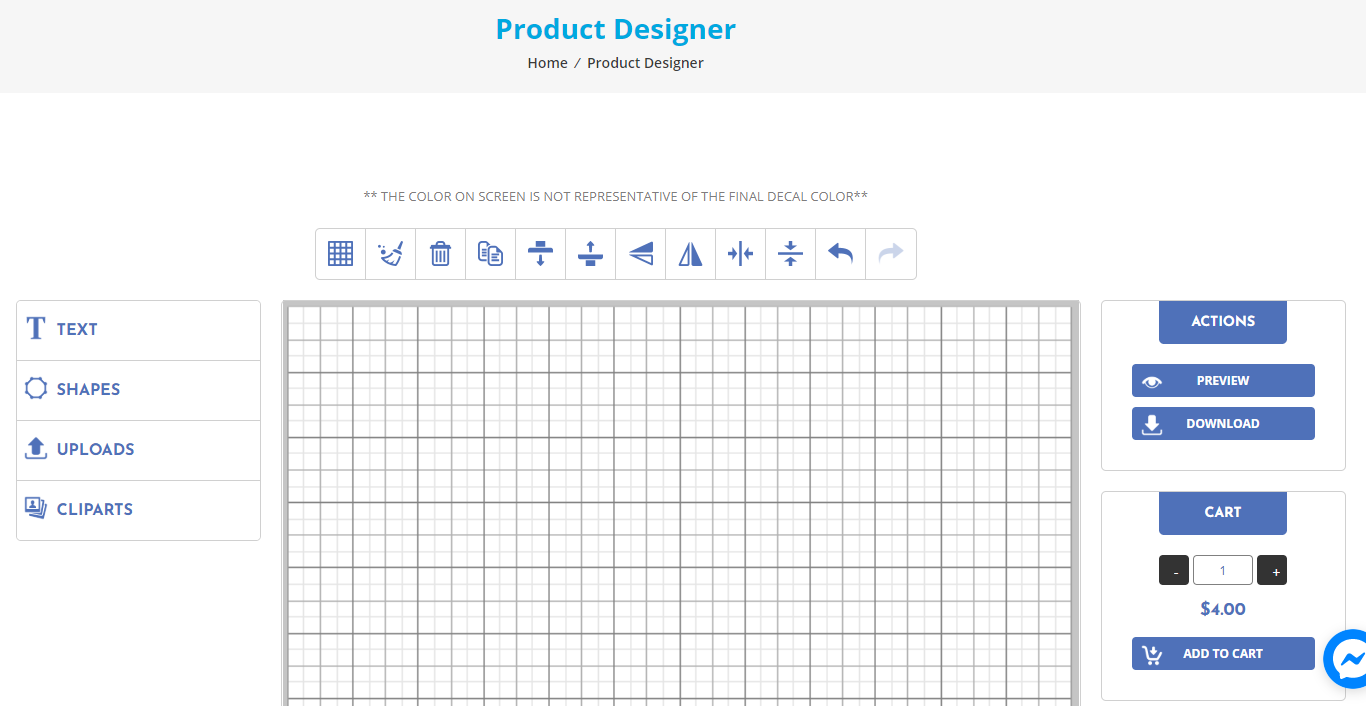Delete the selected object with the trash icon

(x=440, y=253)
